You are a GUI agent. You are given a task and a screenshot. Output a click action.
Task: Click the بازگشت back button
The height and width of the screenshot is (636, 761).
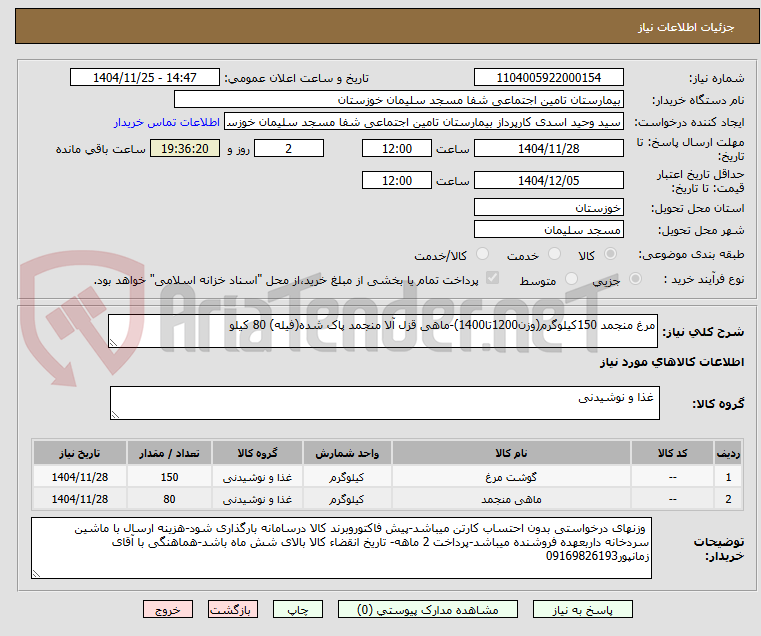pyautogui.click(x=233, y=610)
